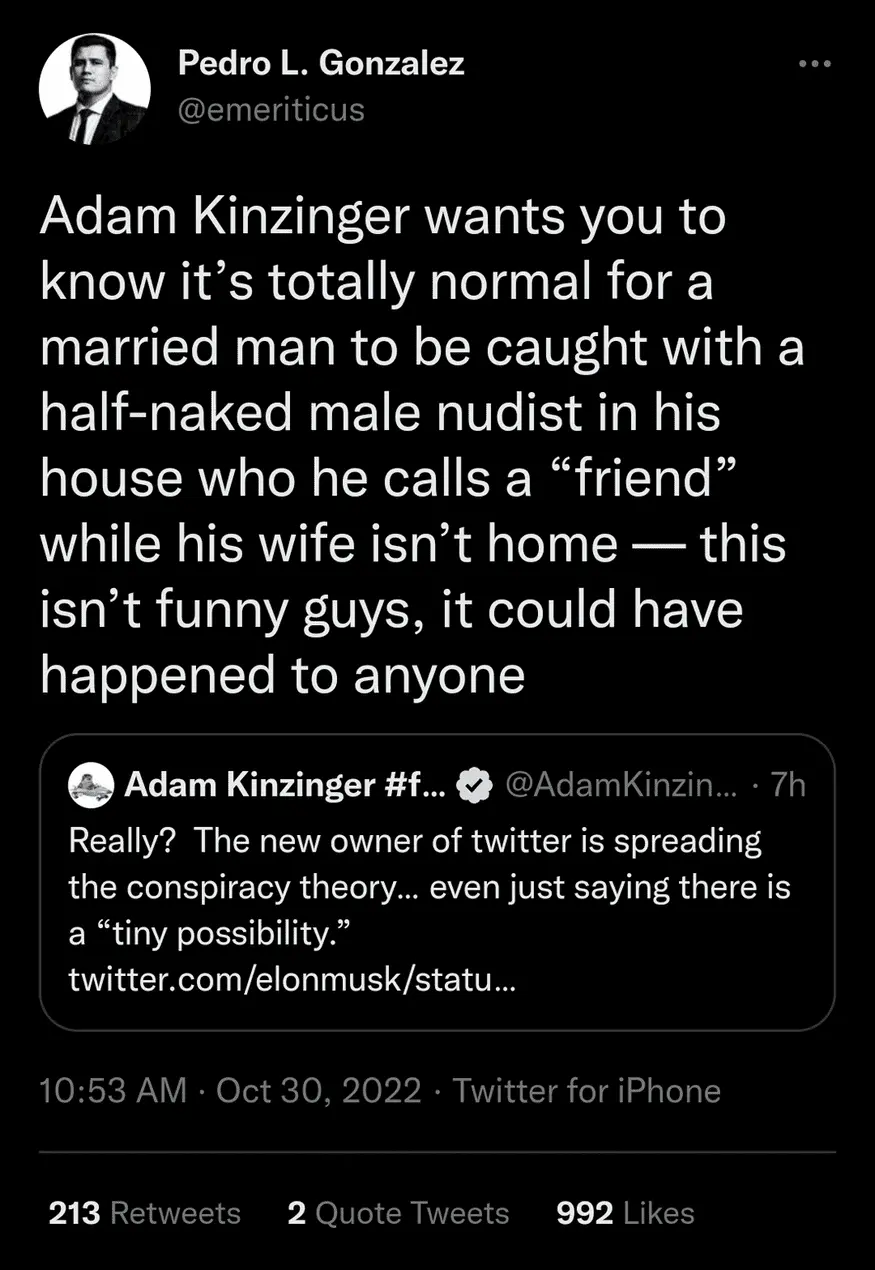875x1270 pixels.
Task: Open the more options three-dot menu
Action: [814, 63]
